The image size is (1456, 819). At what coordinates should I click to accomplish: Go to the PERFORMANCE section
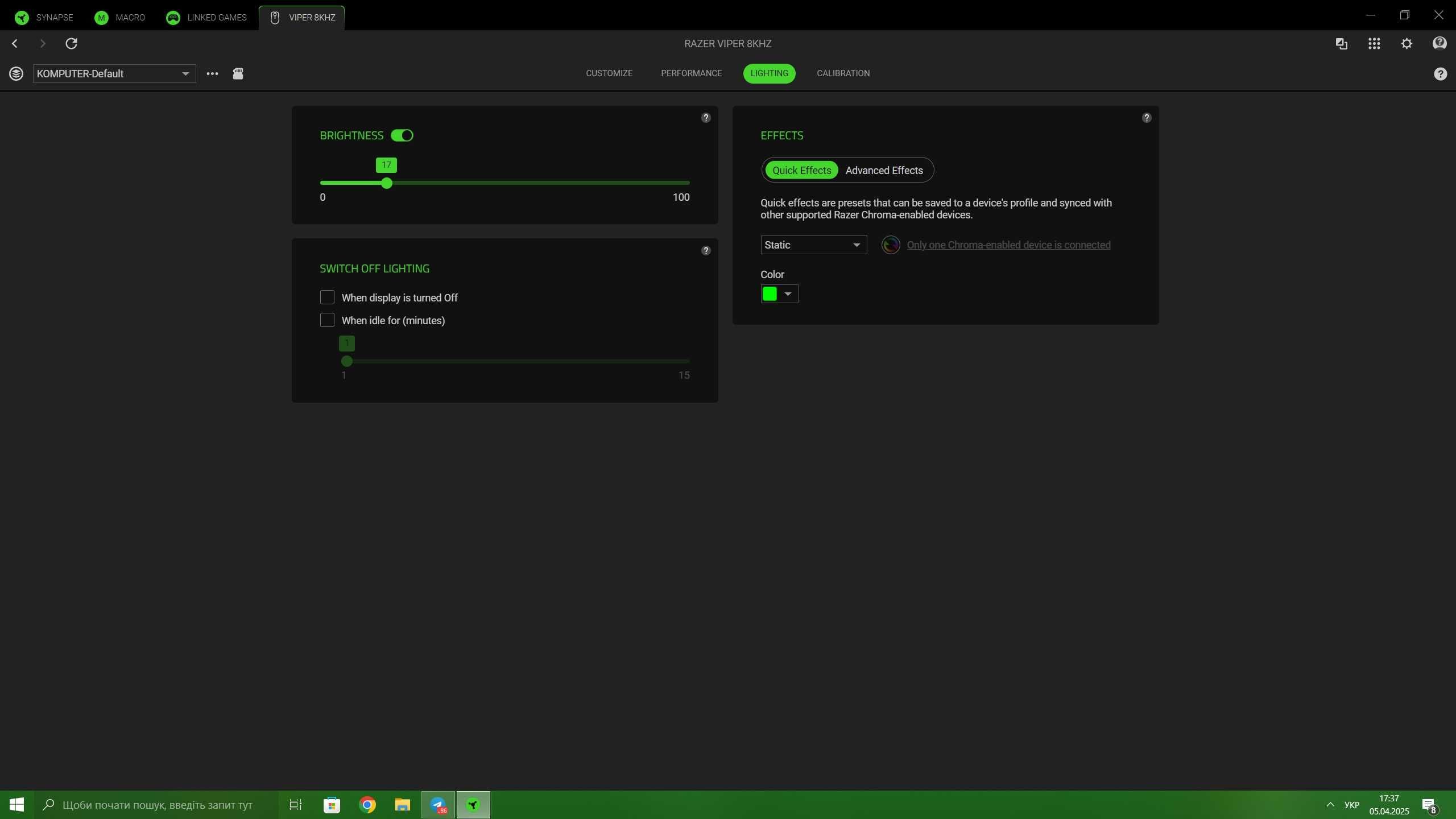691,73
